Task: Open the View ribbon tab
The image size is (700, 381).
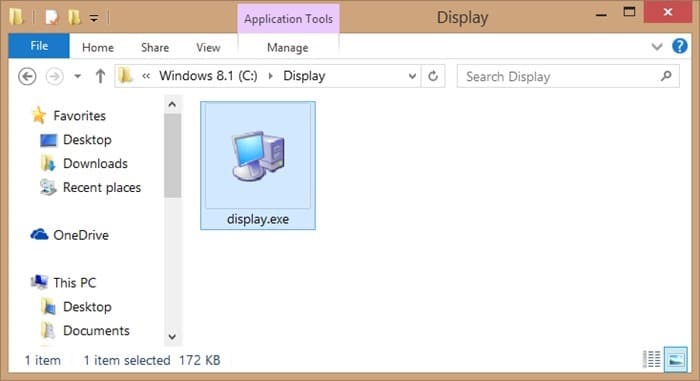Action: pyautogui.click(x=208, y=47)
